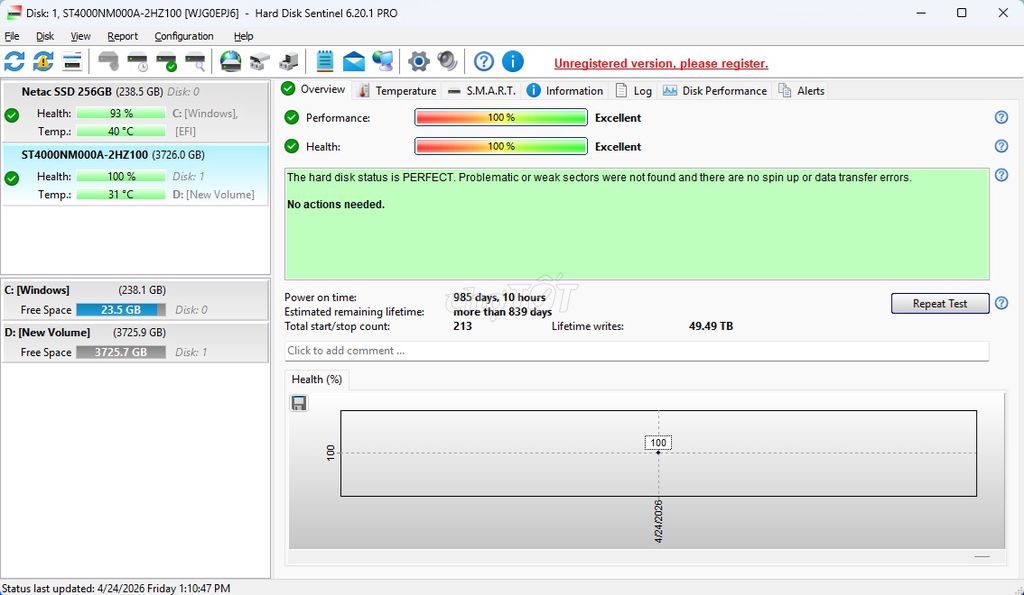Click the blue info circle toolbar icon
The image size is (1024, 595).
pyautogui.click(x=513, y=61)
